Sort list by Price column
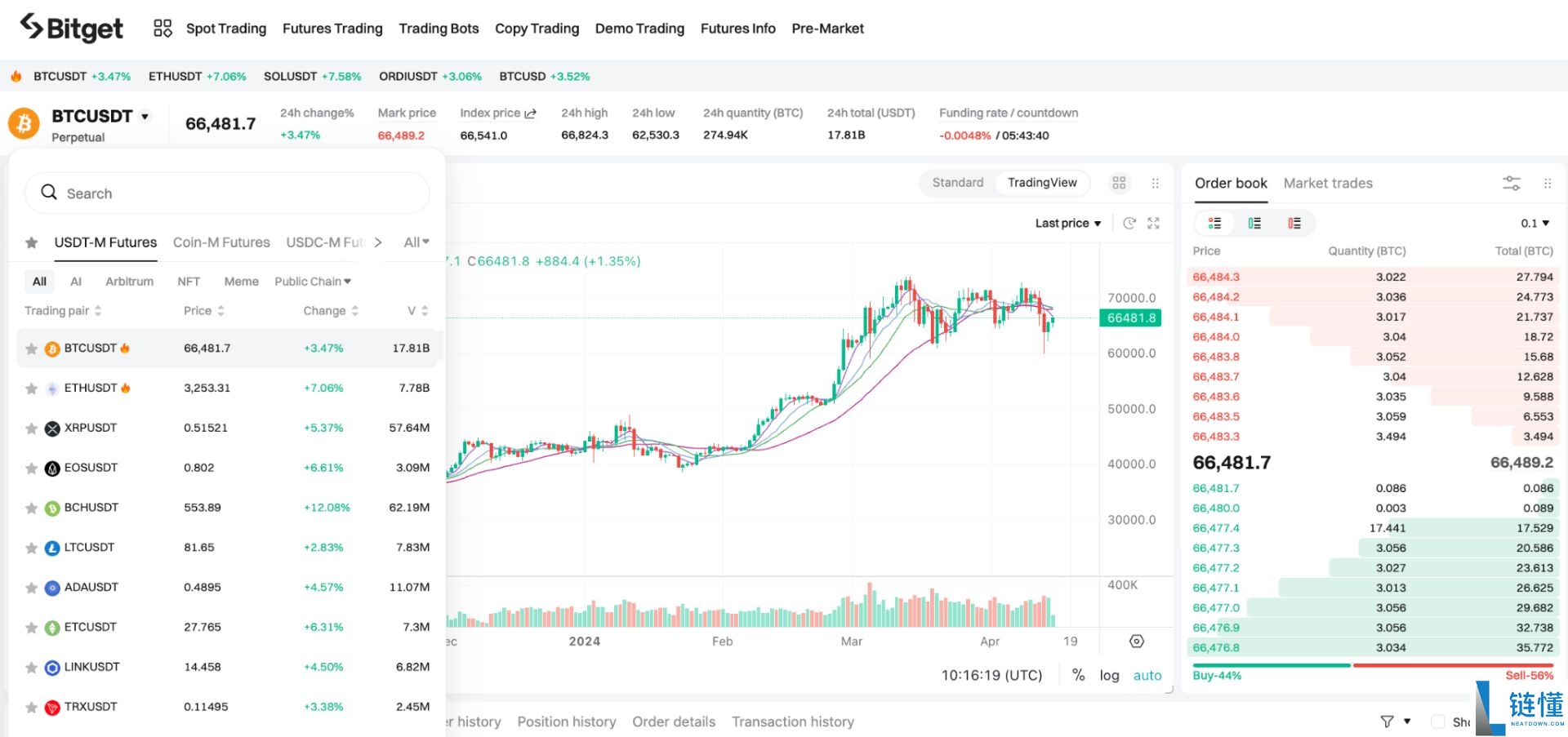Image resolution: width=1568 pixels, height=737 pixels. click(204, 311)
